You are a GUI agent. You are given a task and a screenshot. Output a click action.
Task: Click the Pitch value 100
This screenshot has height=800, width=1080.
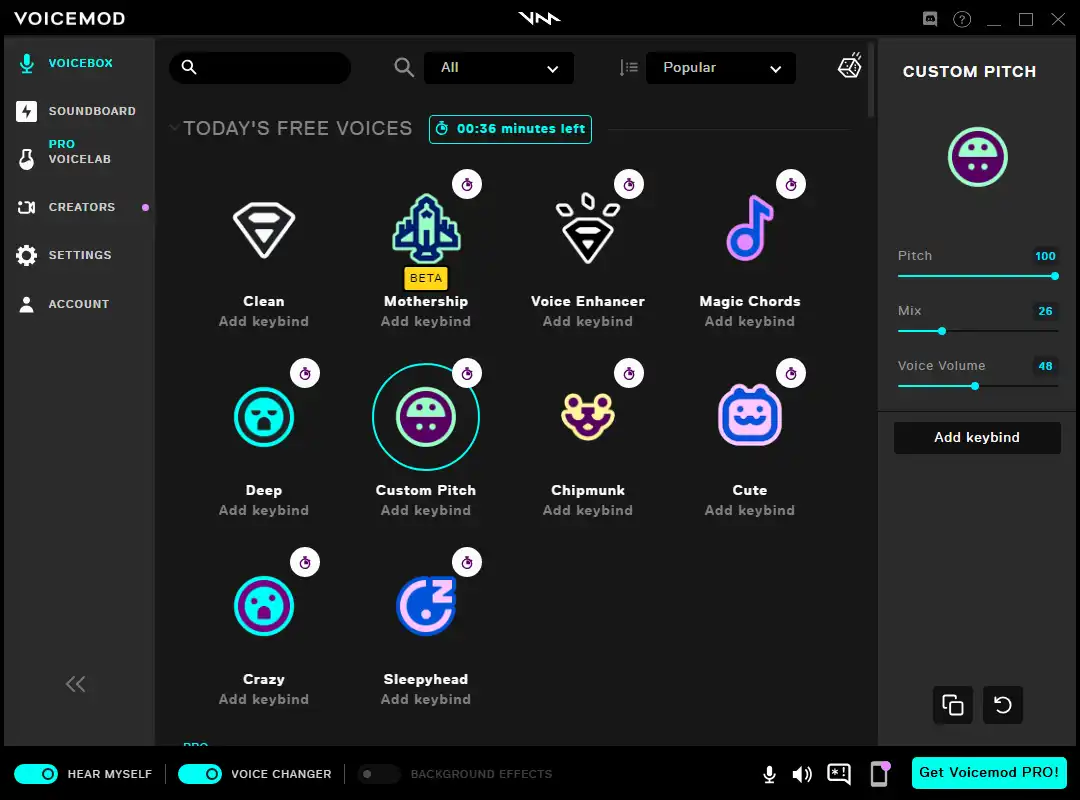1045,256
